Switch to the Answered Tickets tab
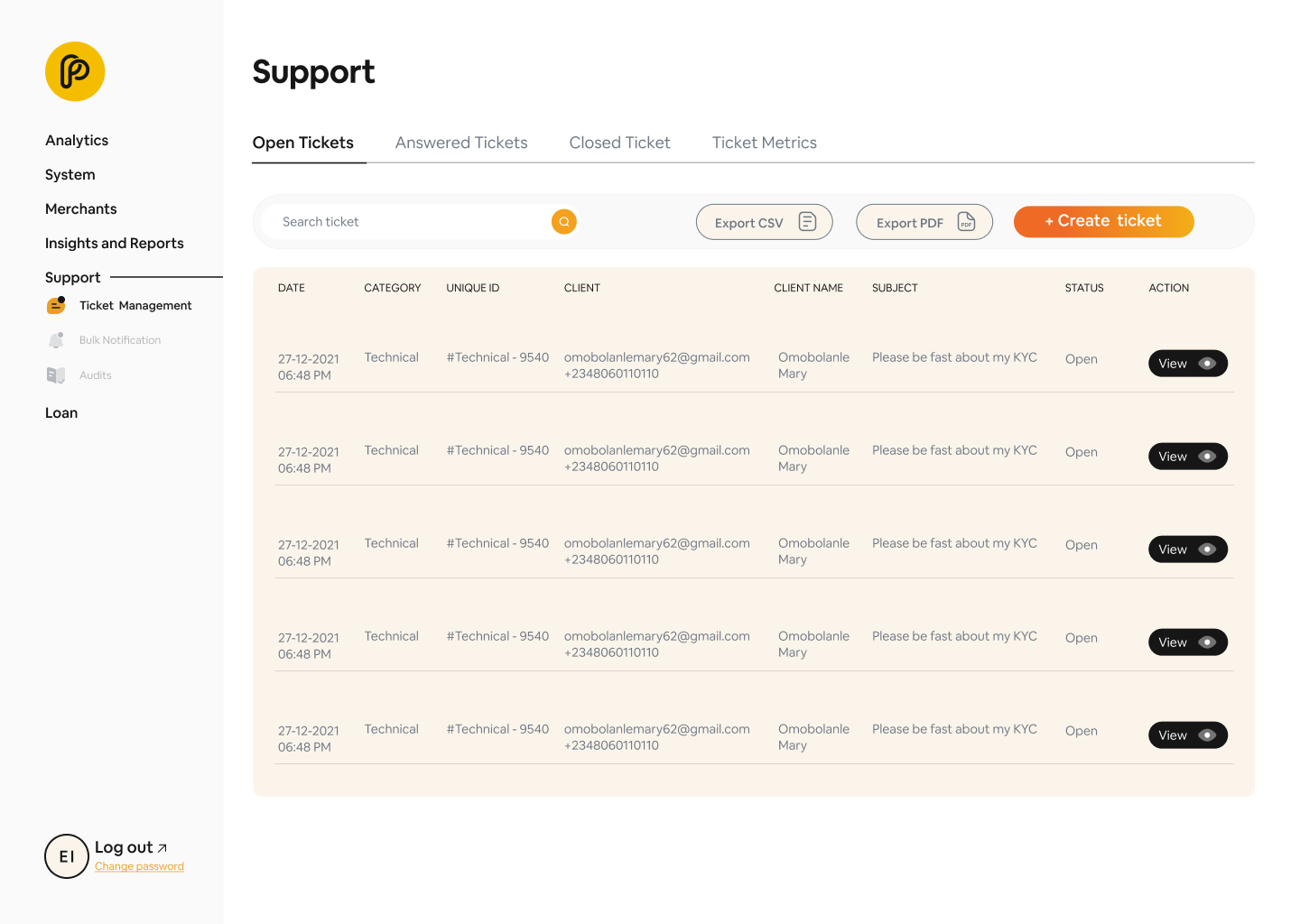 [461, 143]
